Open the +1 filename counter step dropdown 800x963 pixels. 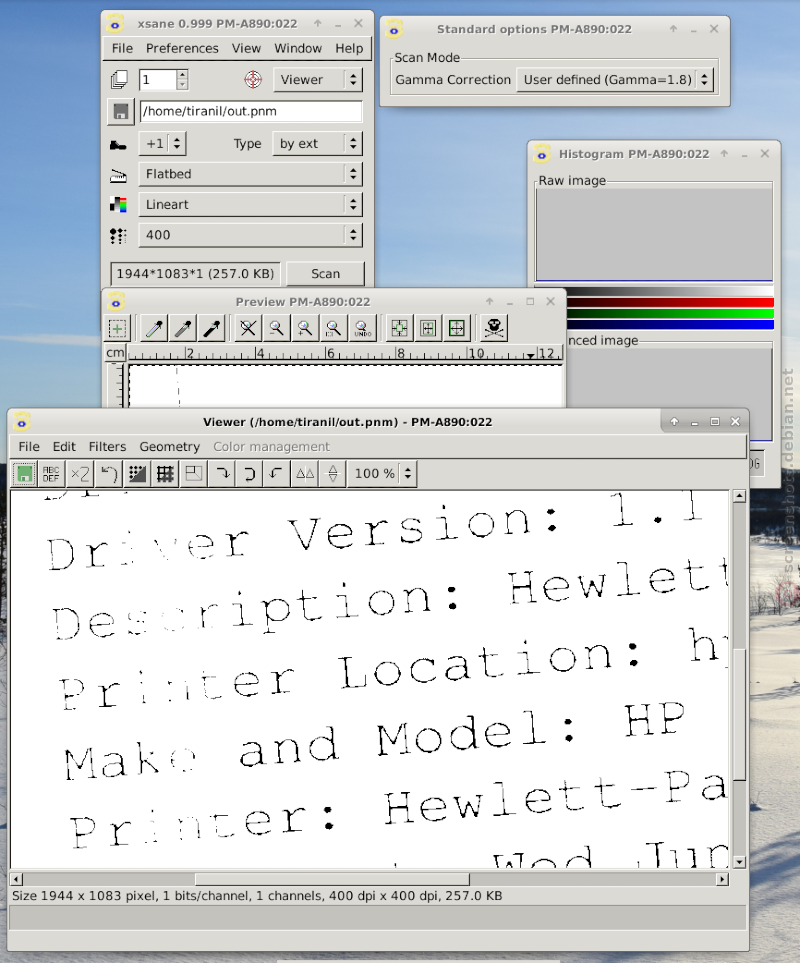pos(162,144)
